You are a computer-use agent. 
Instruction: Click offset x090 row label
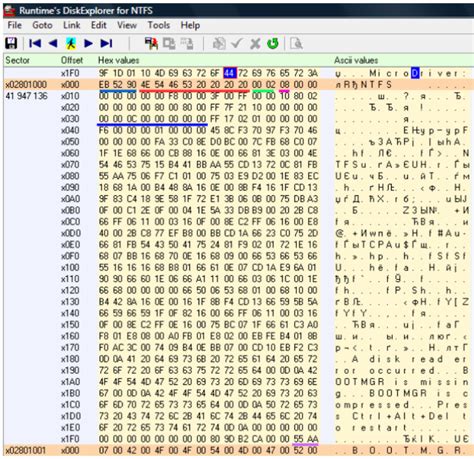(70, 188)
